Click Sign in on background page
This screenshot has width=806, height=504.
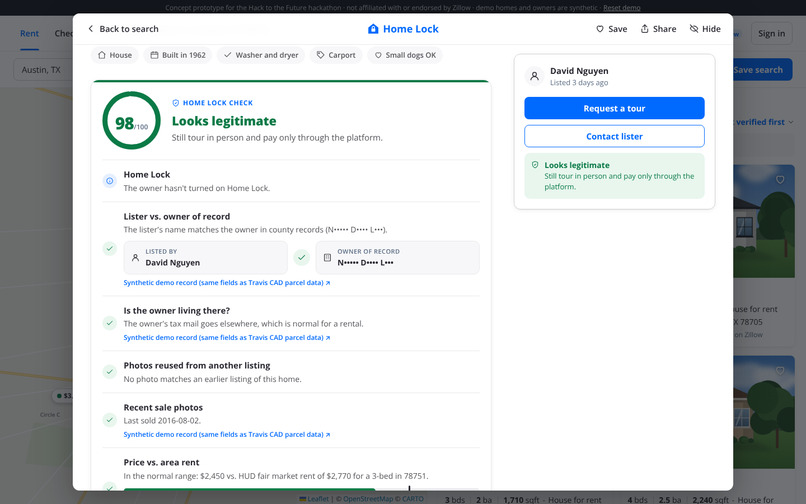pyautogui.click(x=771, y=33)
